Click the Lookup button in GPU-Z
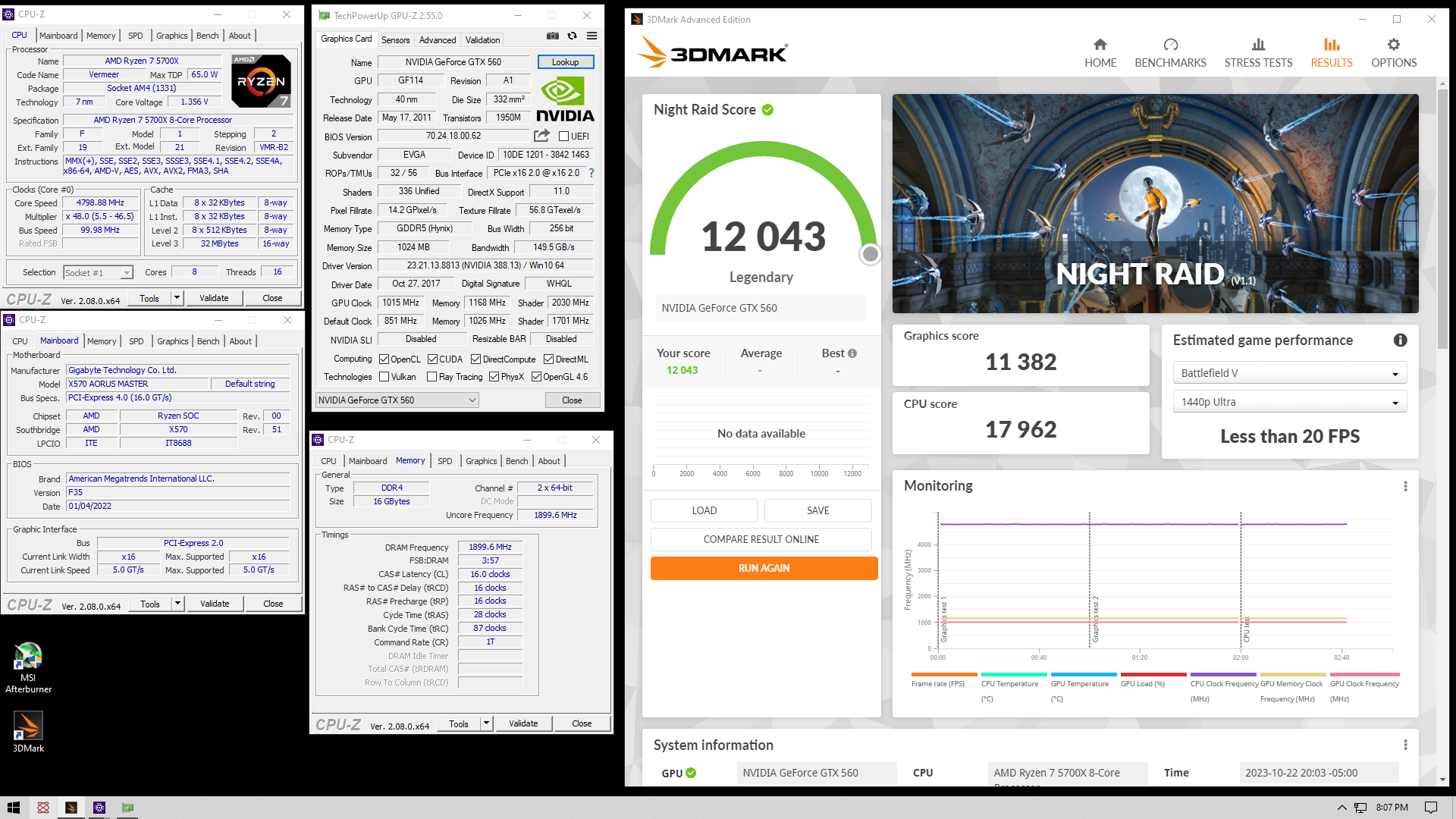The image size is (1456, 819). click(x=565, y=62)
